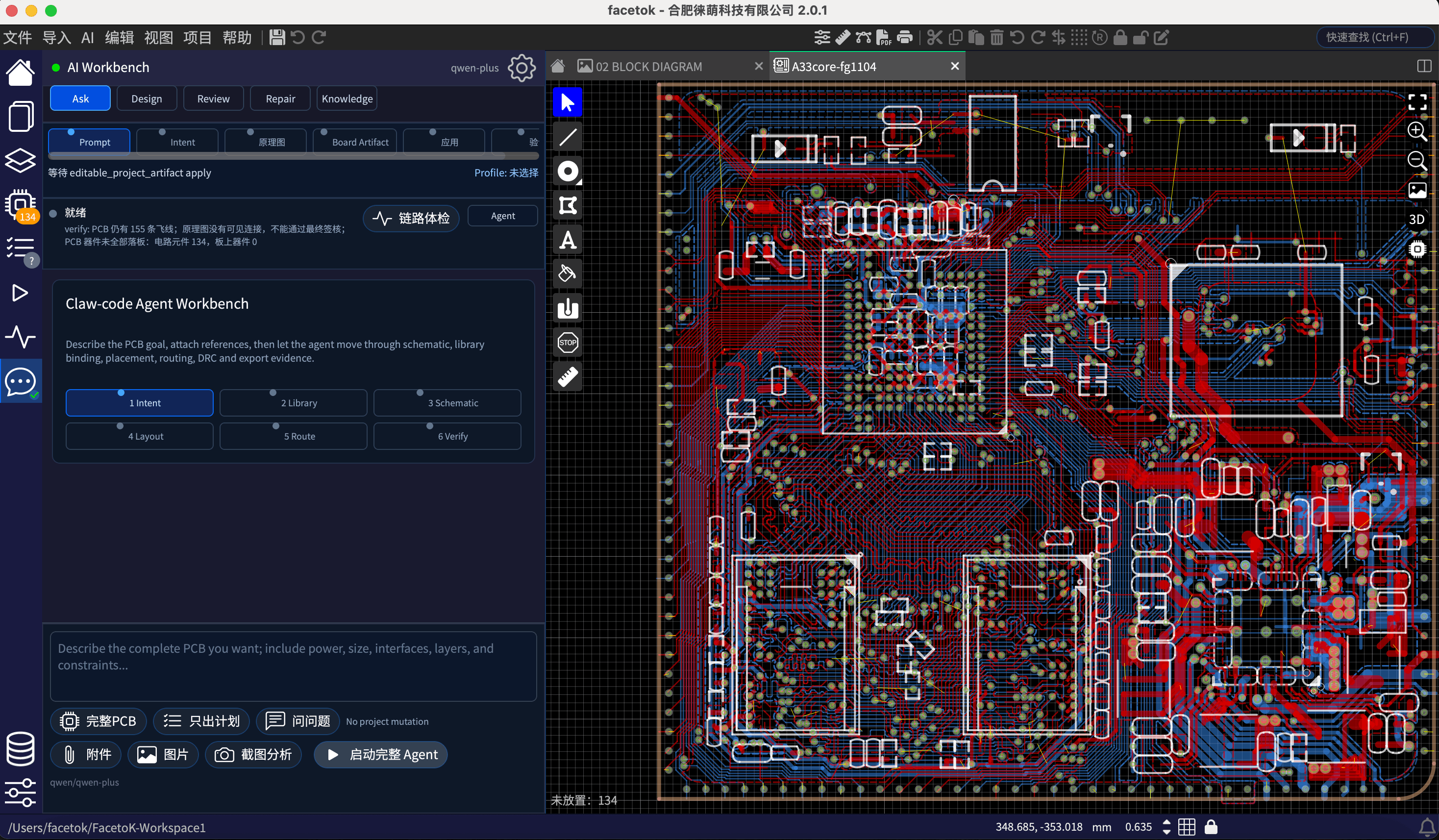Click the export PDF toolbar icon
Screen dimensions: 1439x840
coord(883,37)
